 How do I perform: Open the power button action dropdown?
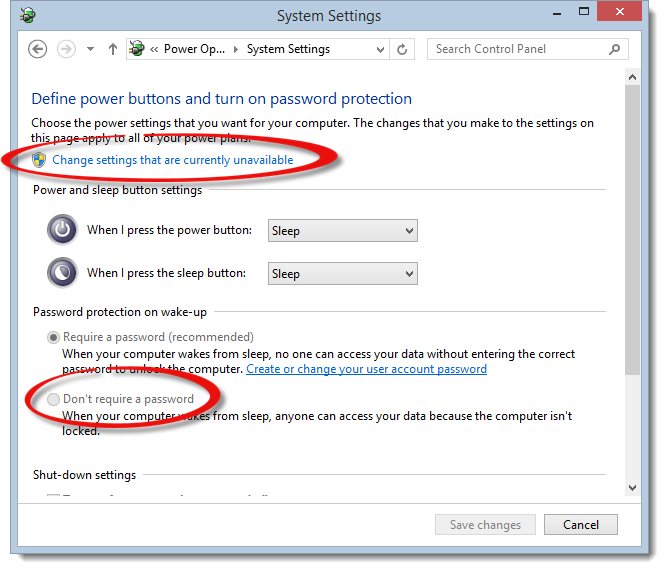[343, 231]
